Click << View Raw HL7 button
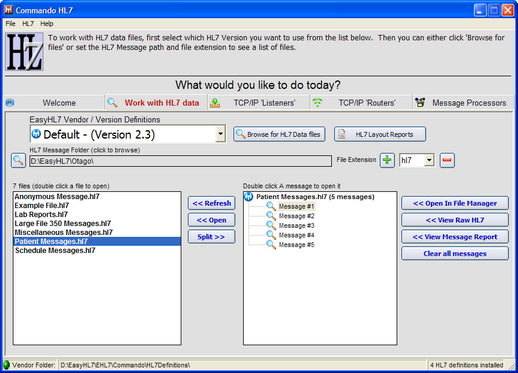 [455, 220]
